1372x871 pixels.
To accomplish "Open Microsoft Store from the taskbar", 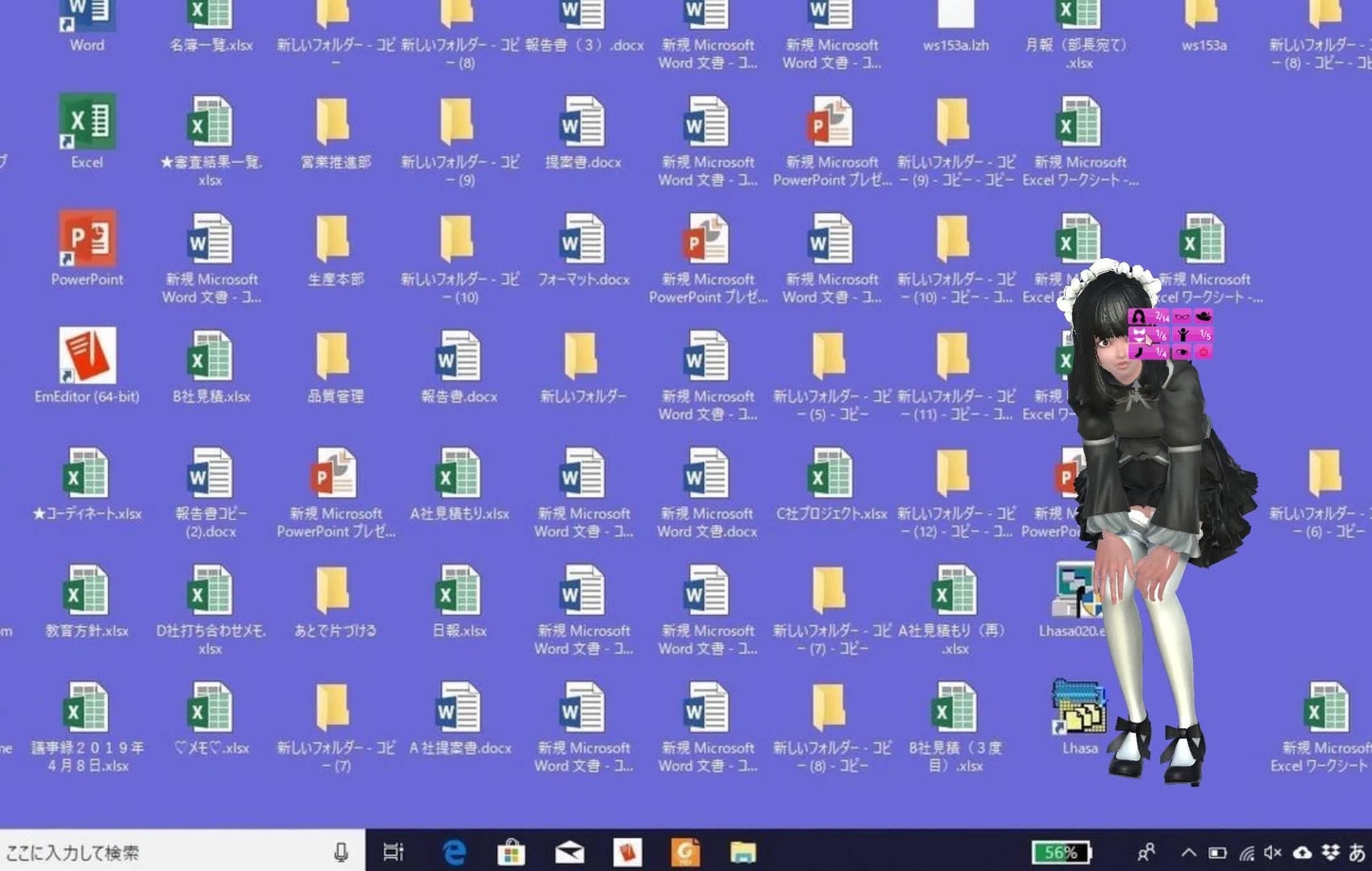I will tap(511, 852).
